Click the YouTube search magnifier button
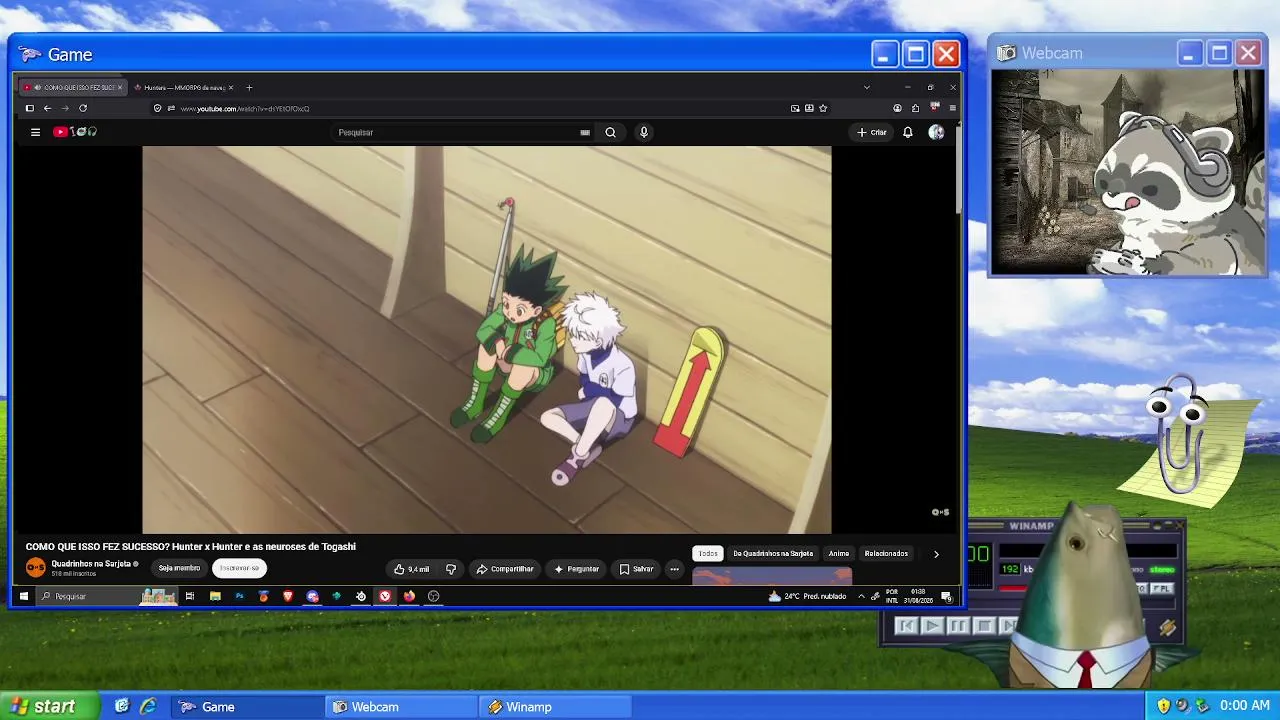 pyautogui.click(x=610, y=132)
